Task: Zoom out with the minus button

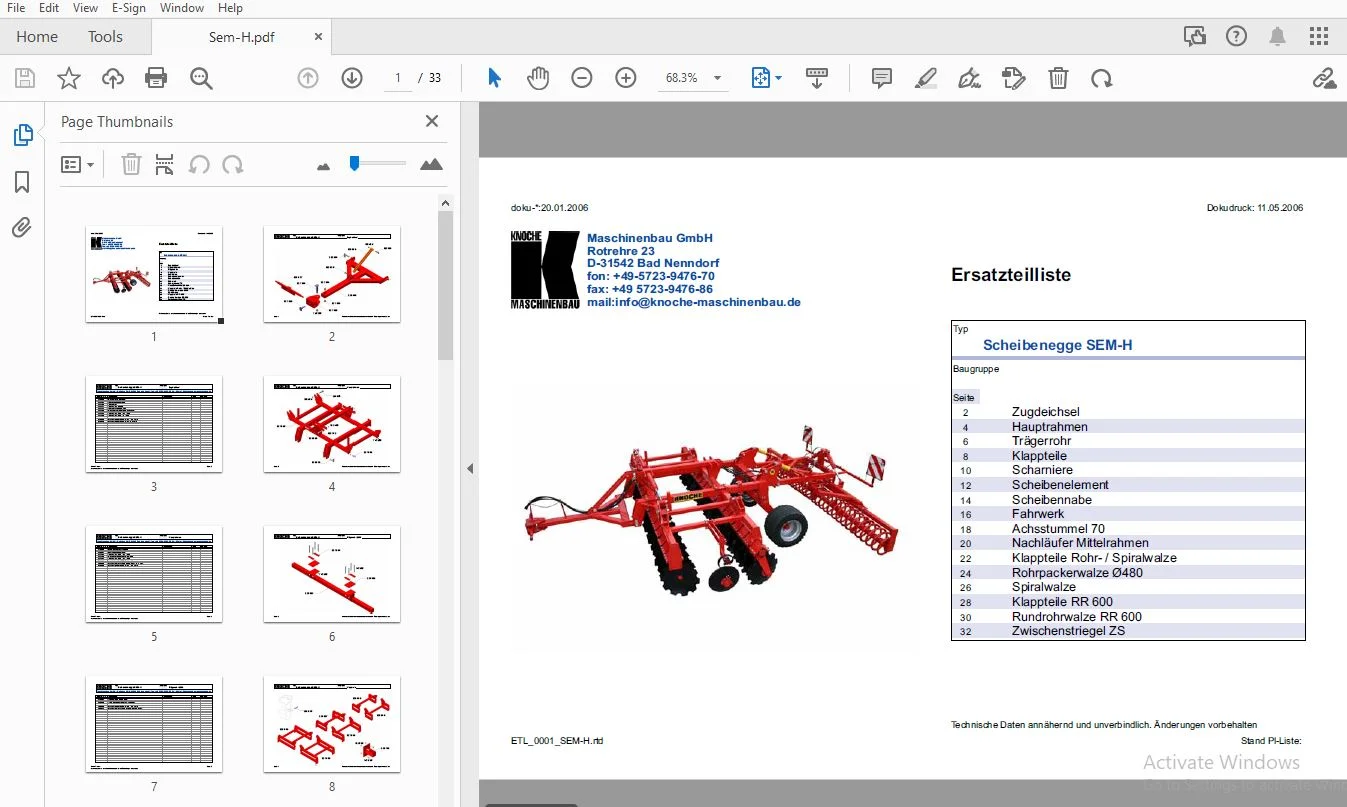Action: (582, 78)
